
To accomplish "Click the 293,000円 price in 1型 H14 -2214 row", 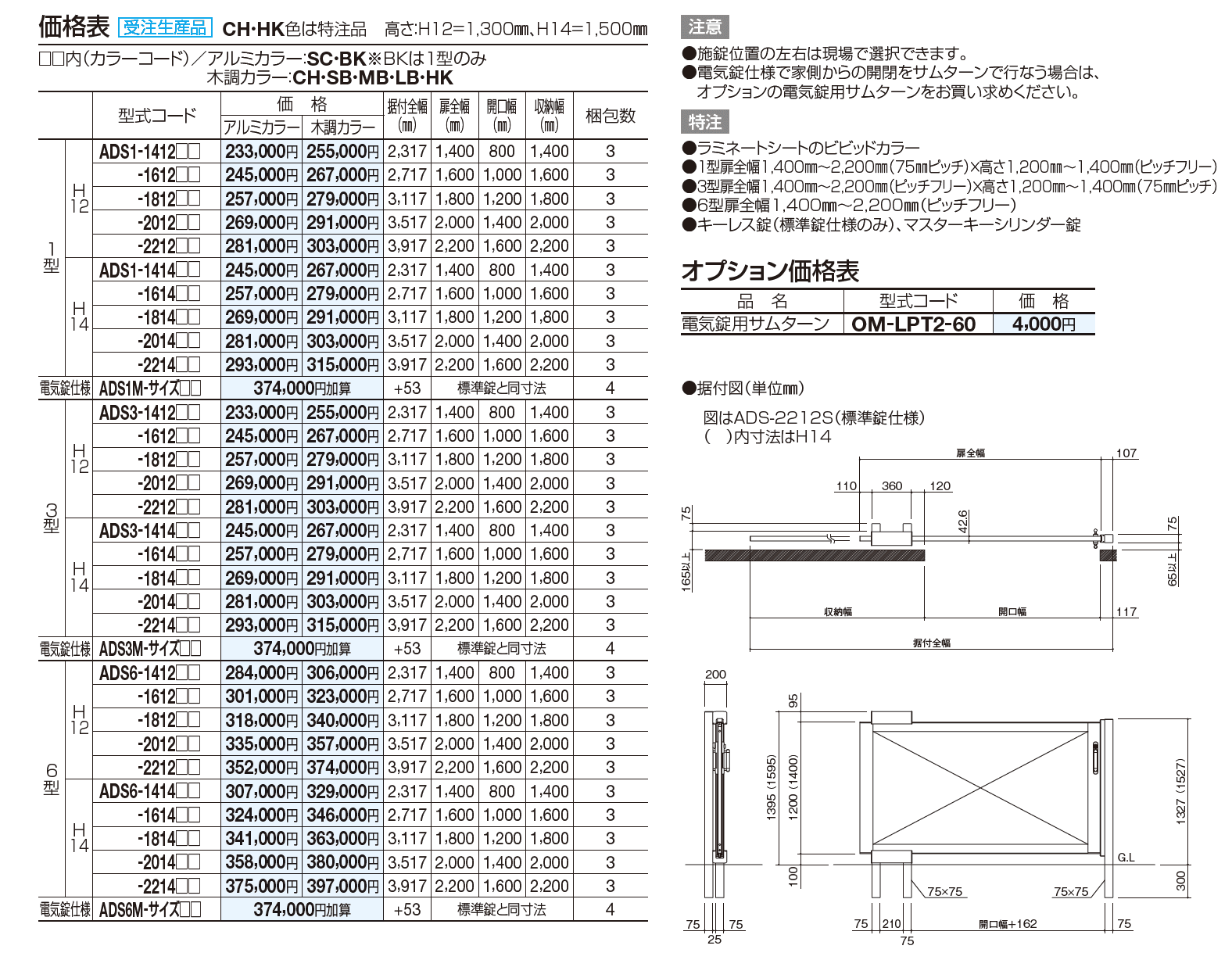I will pyautogui.click(x=262, y=365).
